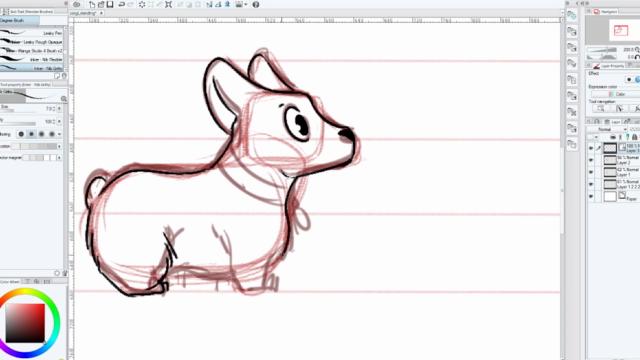The width and height of the screenshot is (640, 360).
Task: Select the Leaky Pen brush
Action: [x=32, y=33]
